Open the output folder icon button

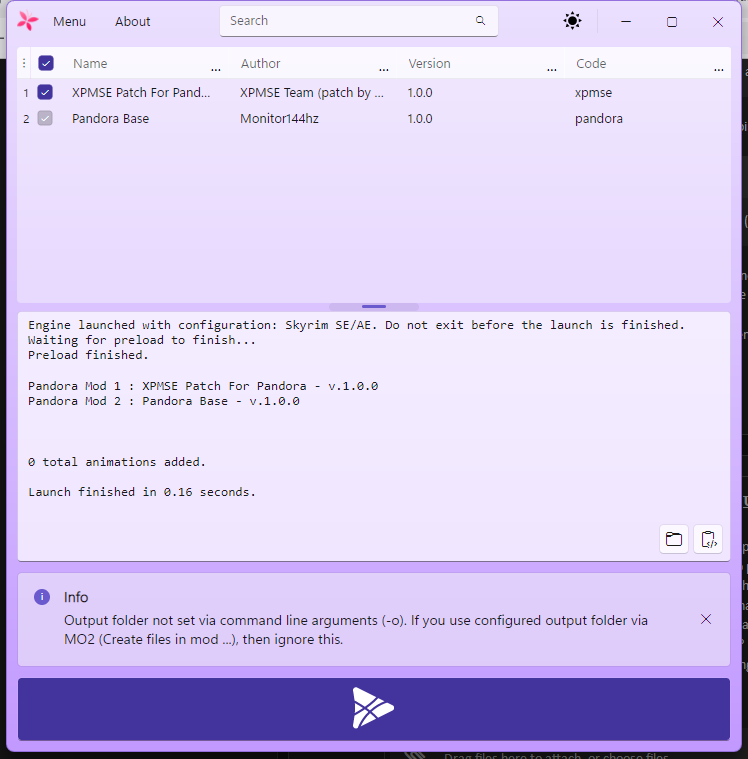click(x=674, y=539)
